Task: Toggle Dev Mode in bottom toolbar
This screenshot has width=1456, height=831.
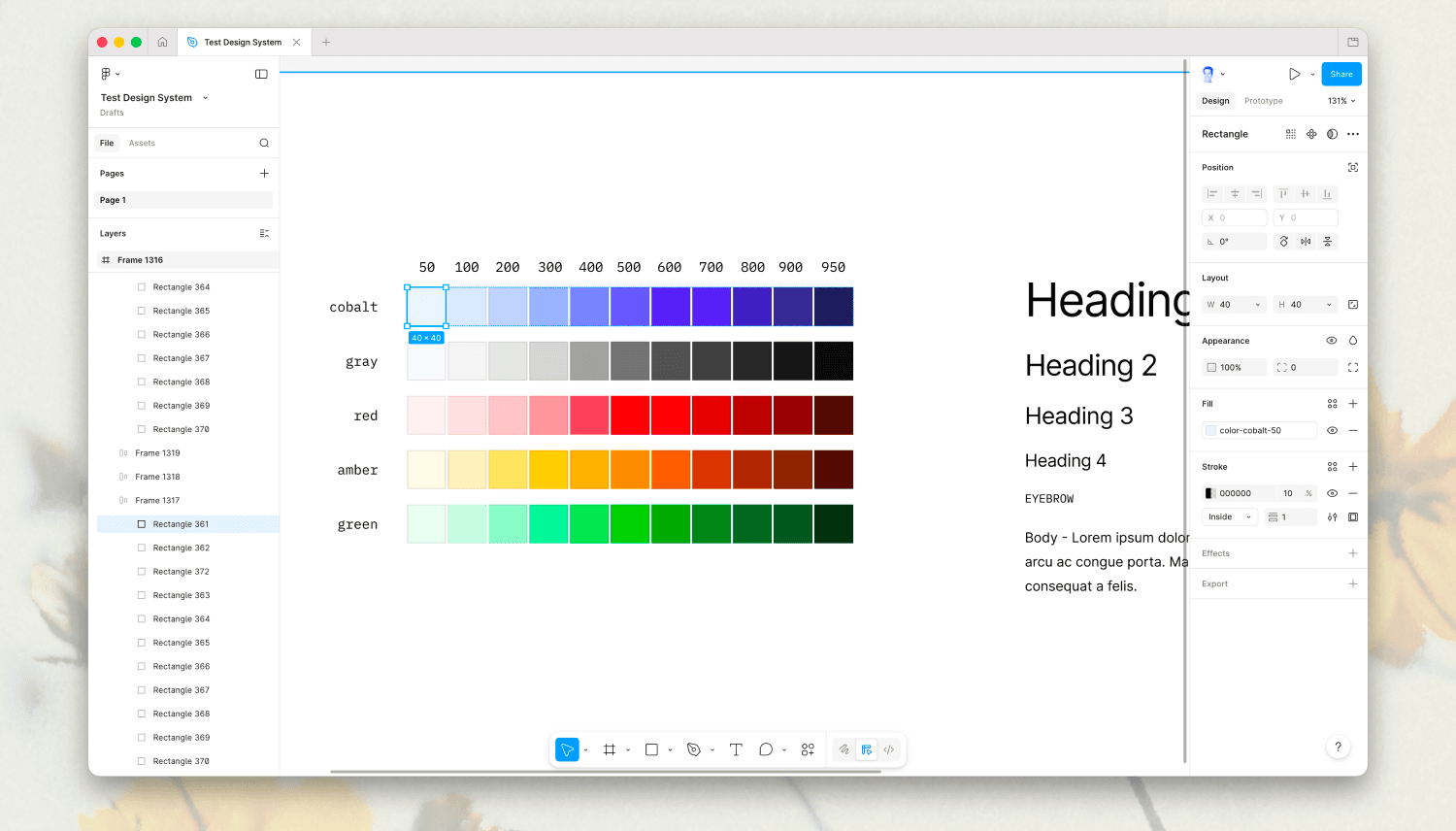Action: pyautogui.click(x=888, y=749)
